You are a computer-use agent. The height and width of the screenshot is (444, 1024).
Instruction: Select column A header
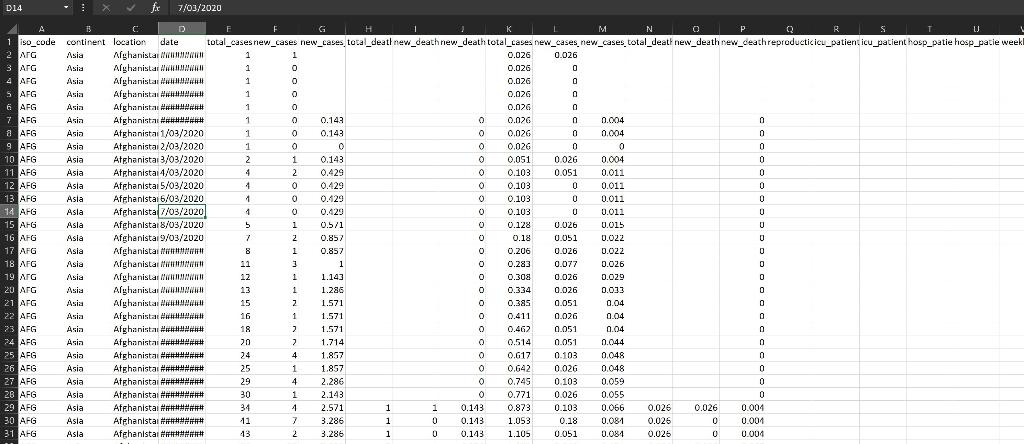coord(42,29)
